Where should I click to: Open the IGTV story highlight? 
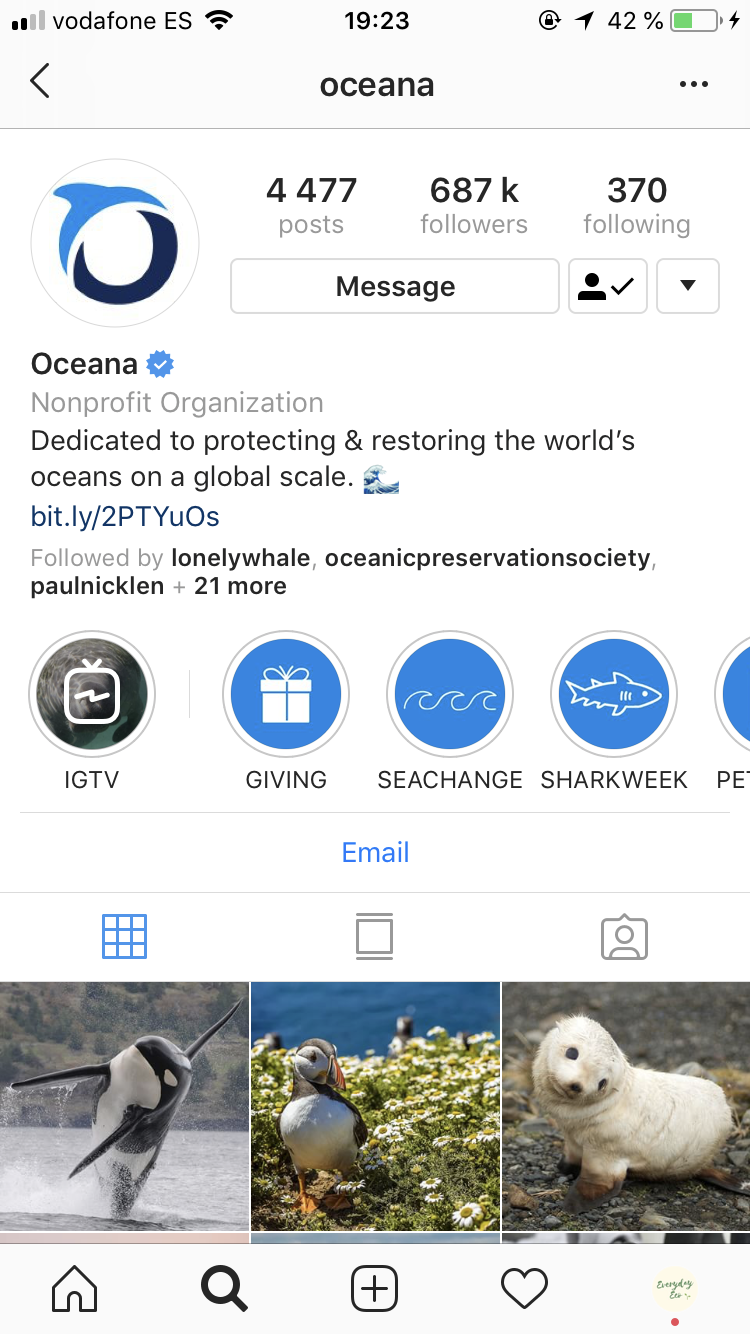coord(92,694)
